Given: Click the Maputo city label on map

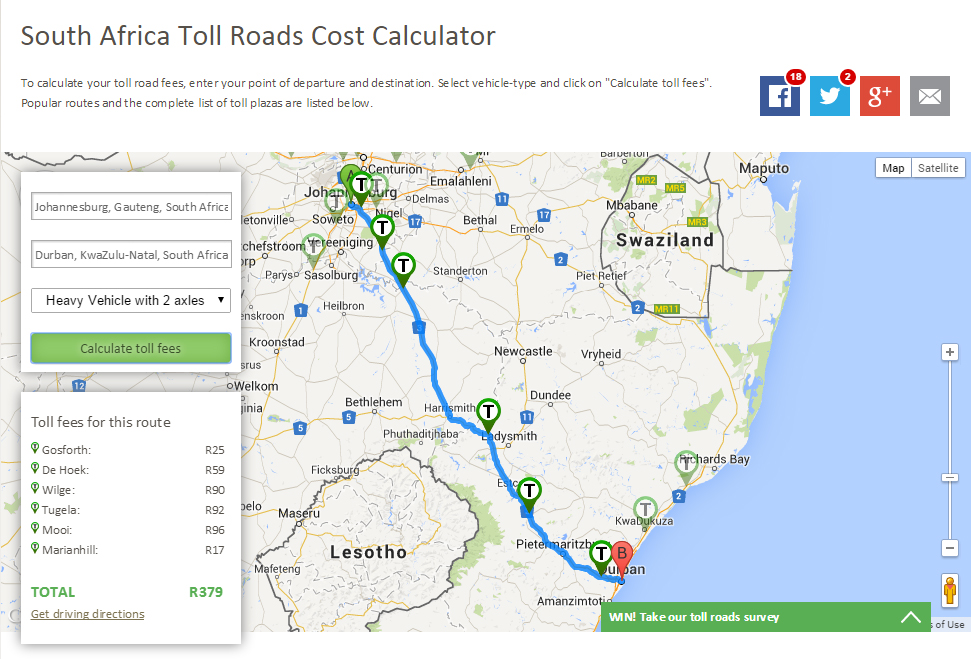Looking at the screenshot, I should pyautogui.click(x=764, y=168).
